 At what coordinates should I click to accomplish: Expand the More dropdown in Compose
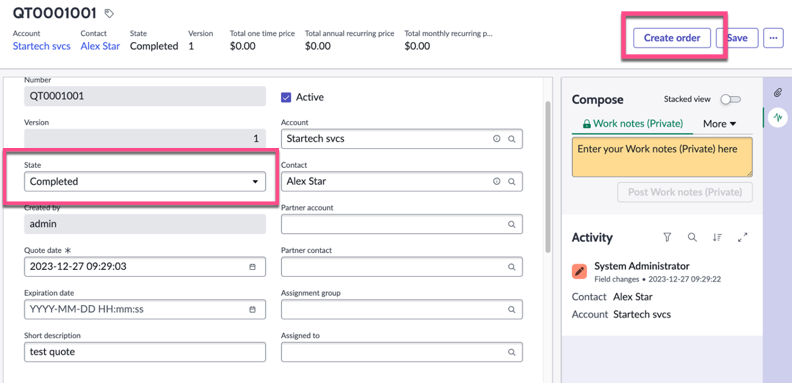720,124
